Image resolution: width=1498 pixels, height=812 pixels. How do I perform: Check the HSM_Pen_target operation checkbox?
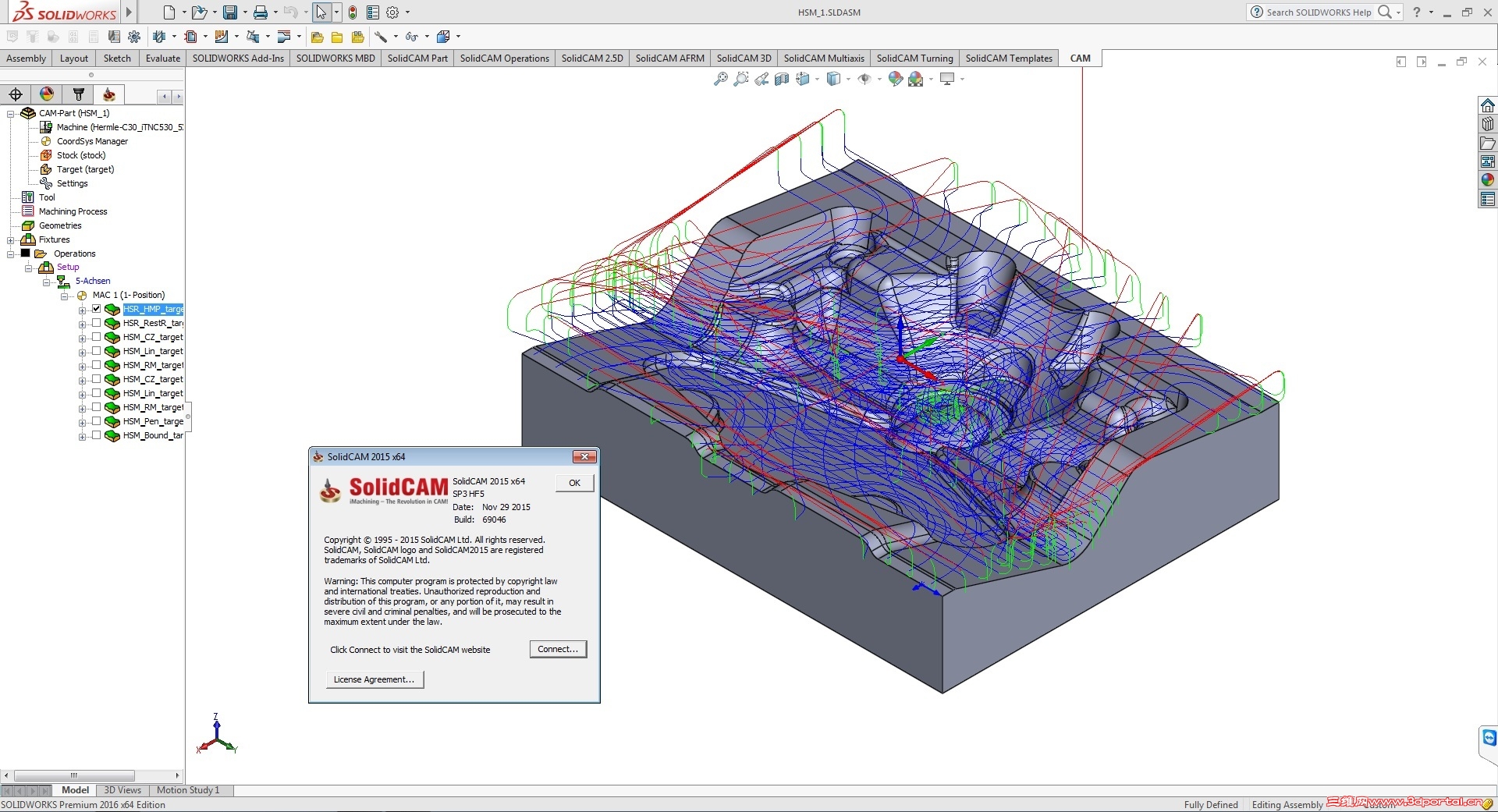[x=97, y=421]
